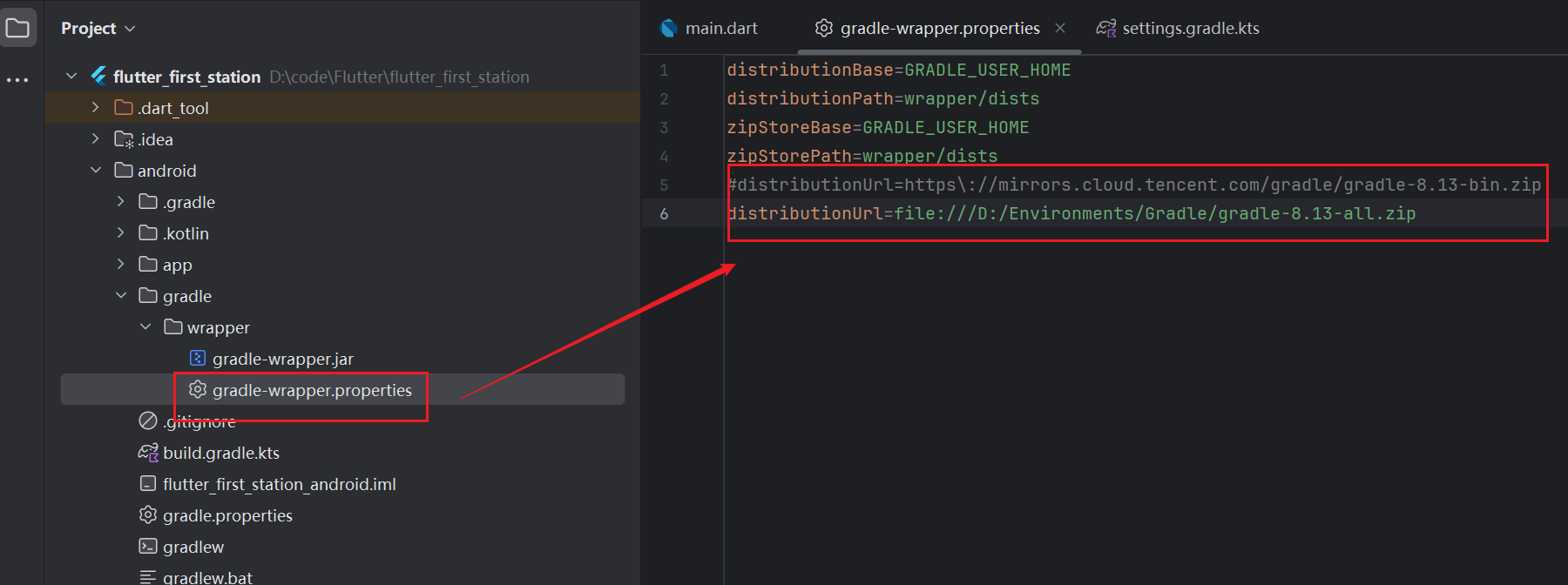Image resolution: width=1568 pixels, height=585 pixels.
Task: Click the .idea folder icon
Action: pos(124,139)
